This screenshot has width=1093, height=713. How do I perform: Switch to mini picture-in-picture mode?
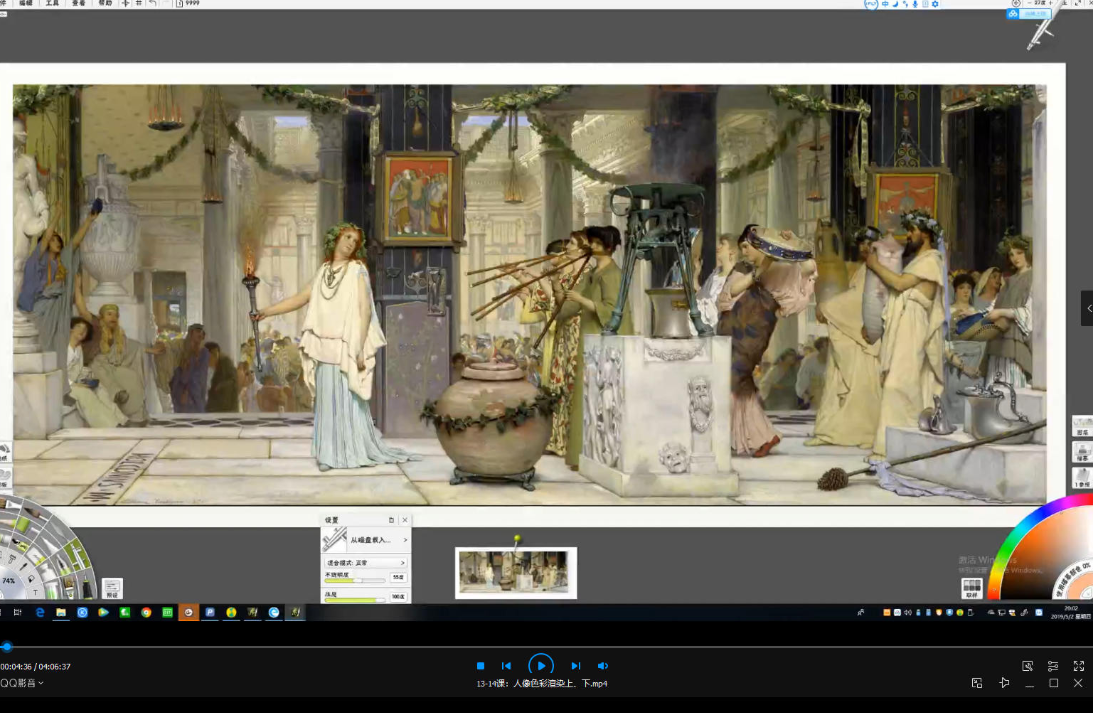pyautogui.click(x=977, y=683)
